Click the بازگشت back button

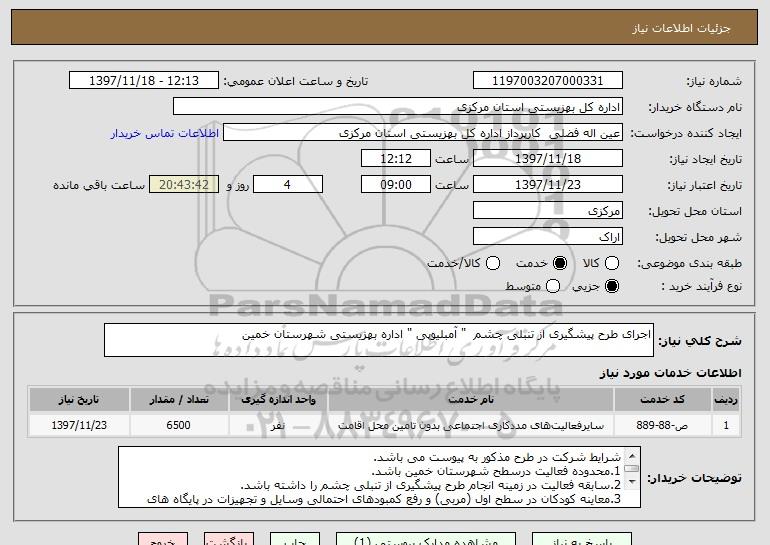pyautogui.click(x=229, y=539)
